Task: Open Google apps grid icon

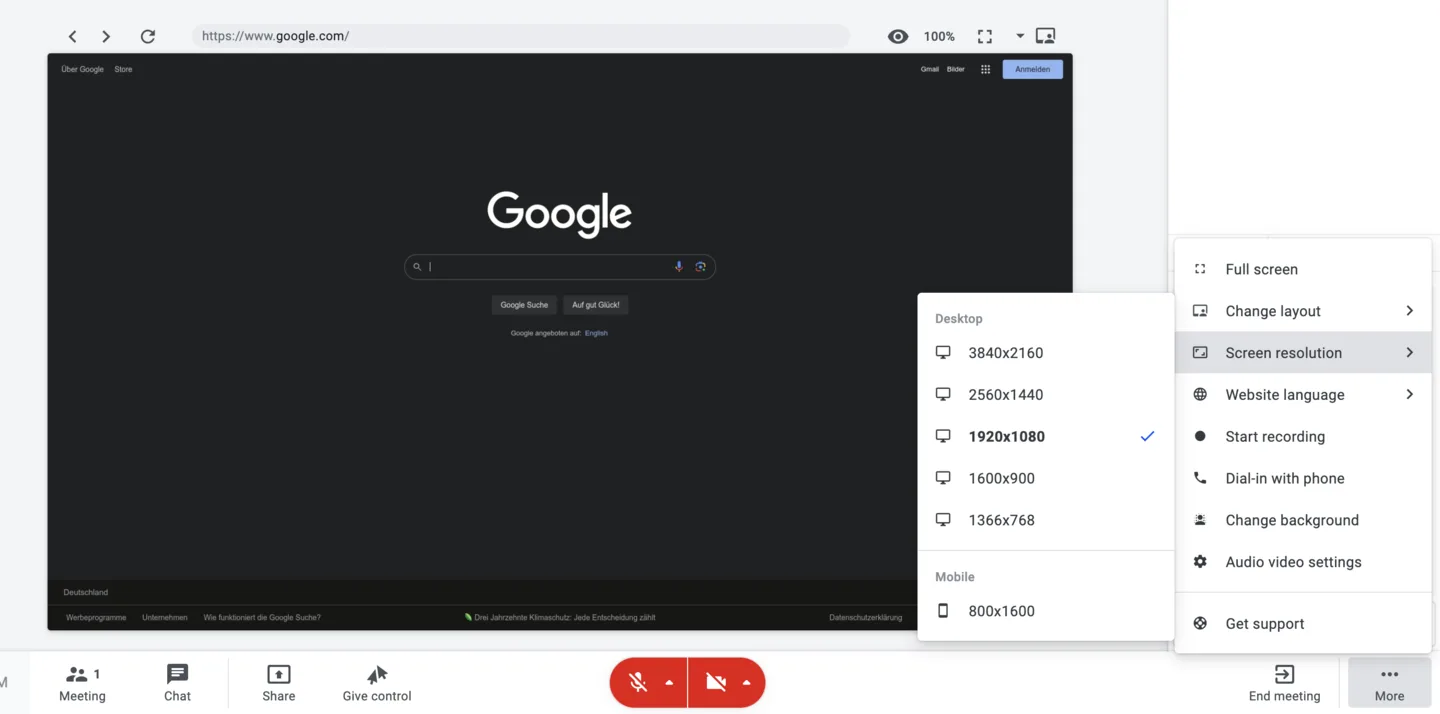Action: pos(985,69)
